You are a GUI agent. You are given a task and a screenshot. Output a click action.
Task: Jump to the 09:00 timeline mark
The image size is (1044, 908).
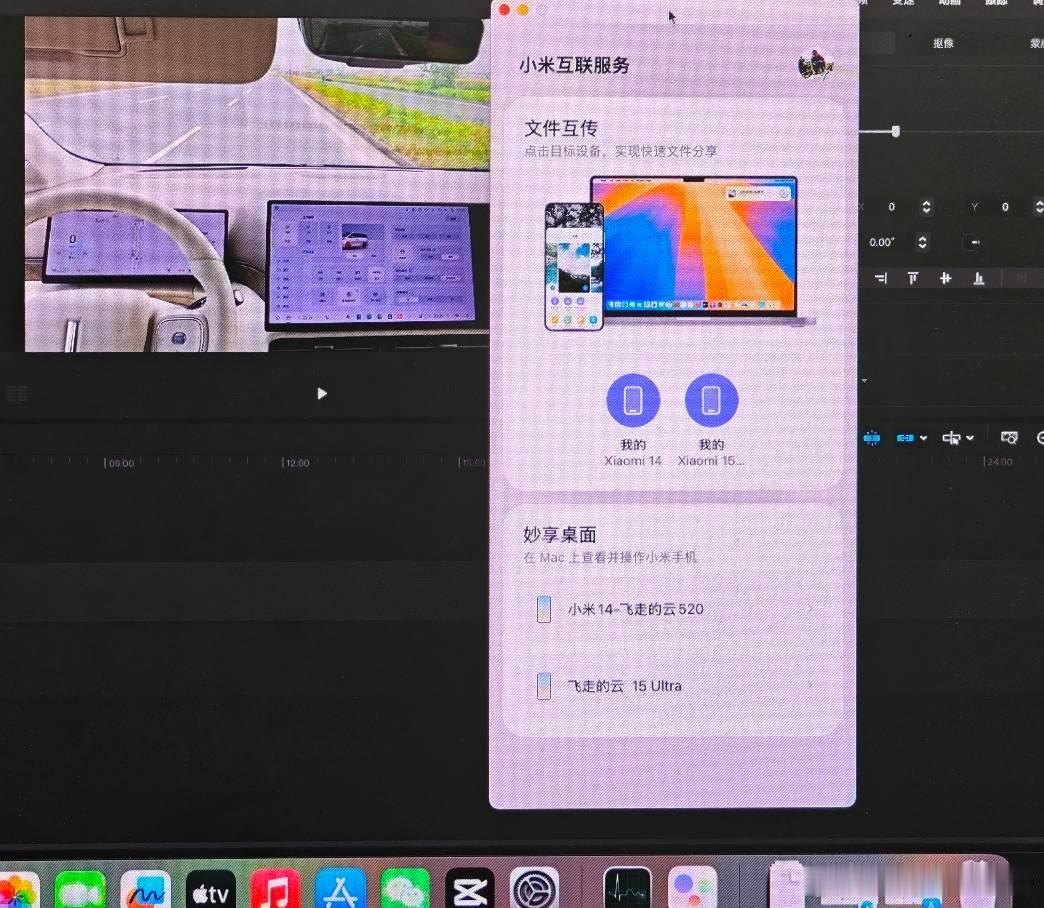point(120,463)
